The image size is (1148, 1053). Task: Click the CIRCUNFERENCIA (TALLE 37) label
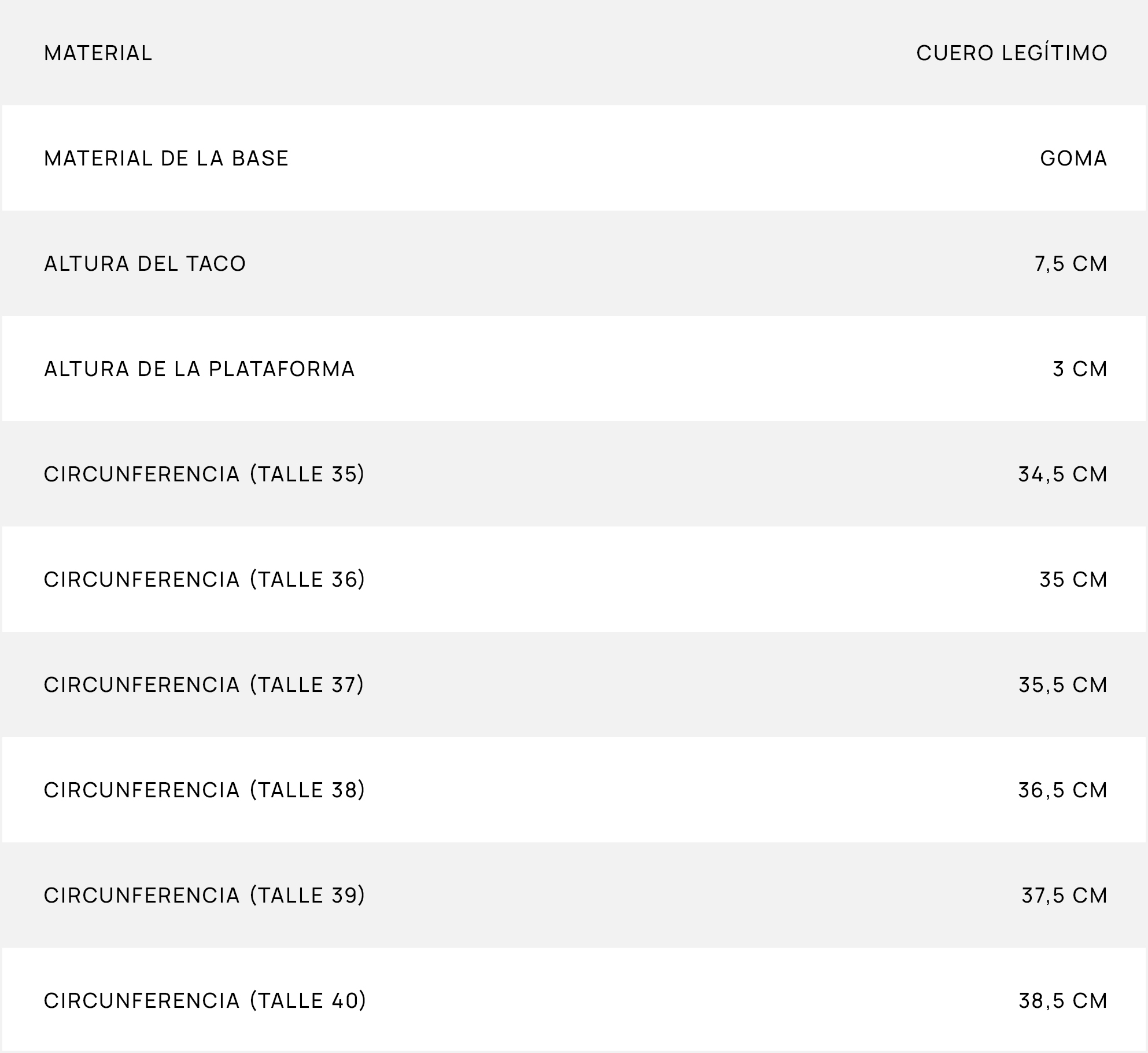[204, 685]
